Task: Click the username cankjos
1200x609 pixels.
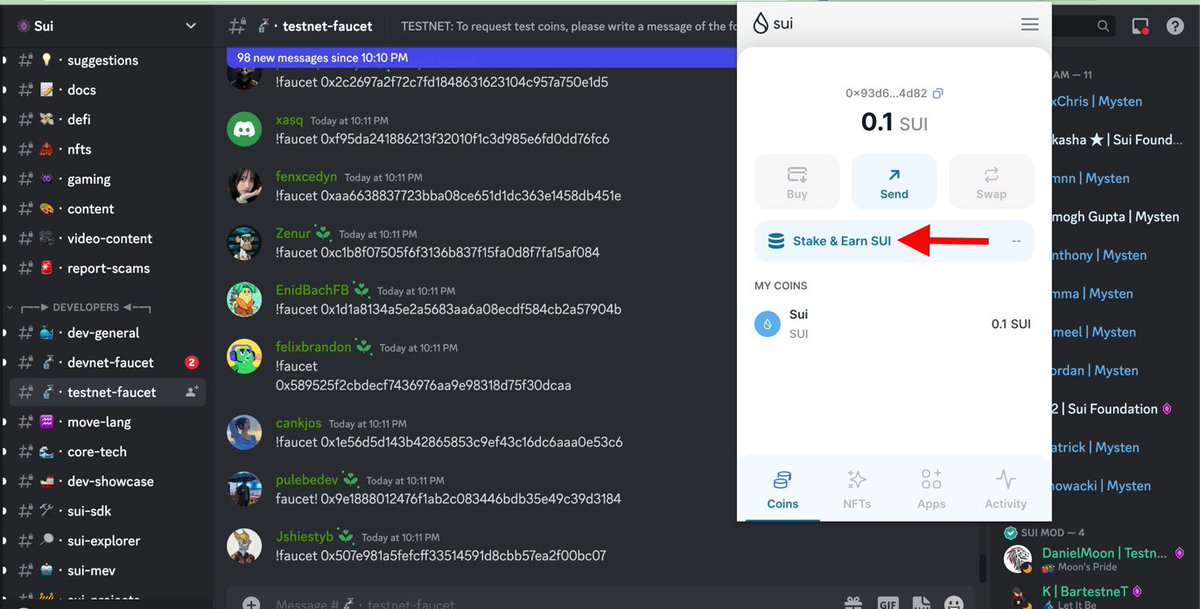Action: (298, 424)
